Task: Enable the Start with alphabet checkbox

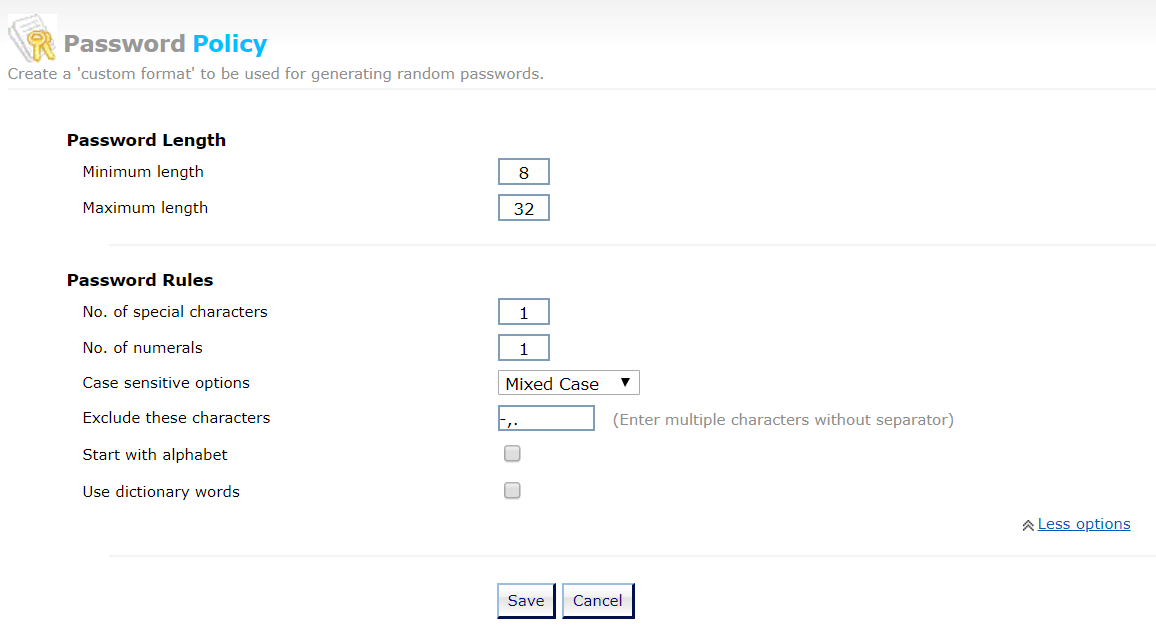Action: 512,453
